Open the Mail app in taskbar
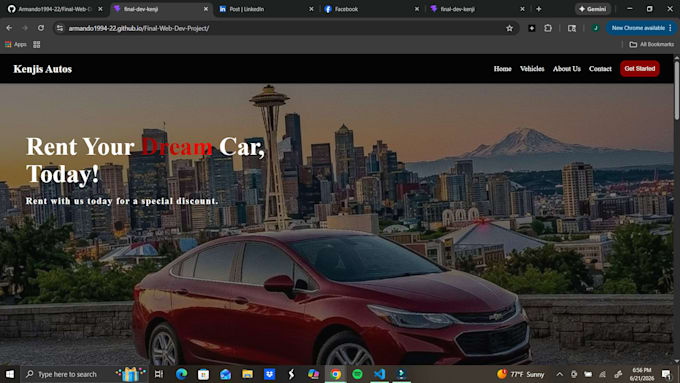 coord(226,374)
